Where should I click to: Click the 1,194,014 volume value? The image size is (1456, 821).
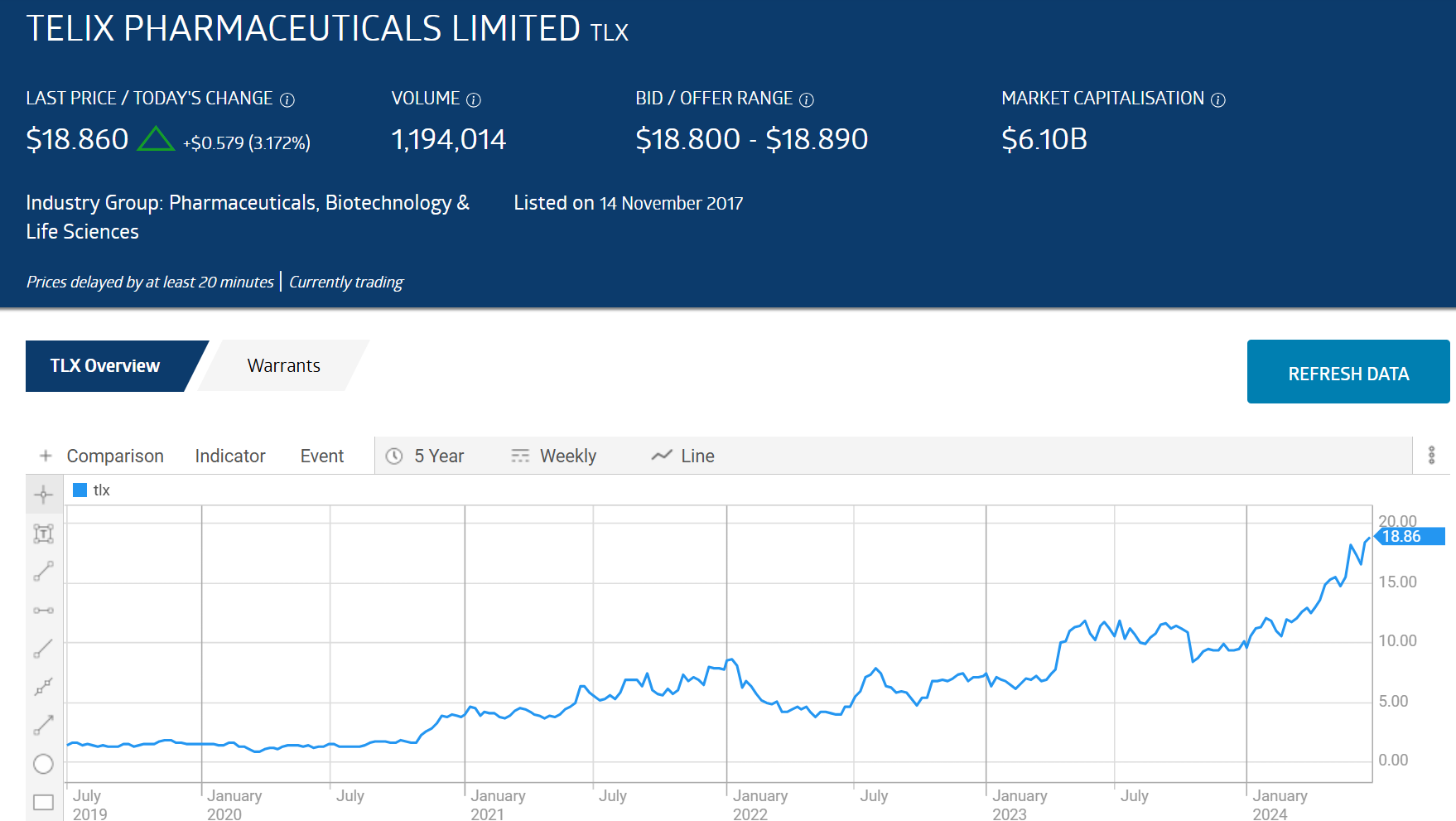pyautogui.click(x=448, y=139)
